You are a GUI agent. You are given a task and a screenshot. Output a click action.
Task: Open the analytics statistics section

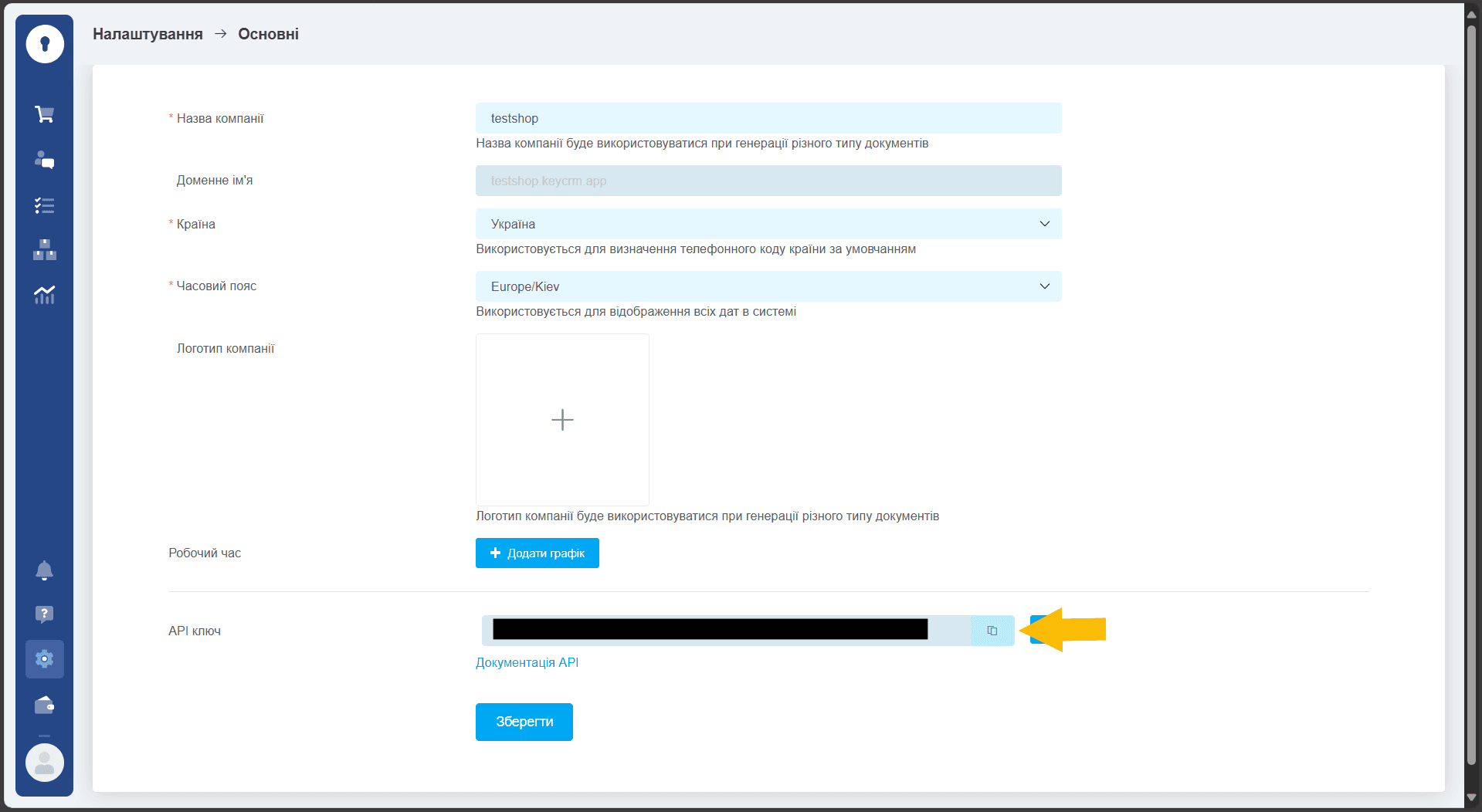[44, 295]
